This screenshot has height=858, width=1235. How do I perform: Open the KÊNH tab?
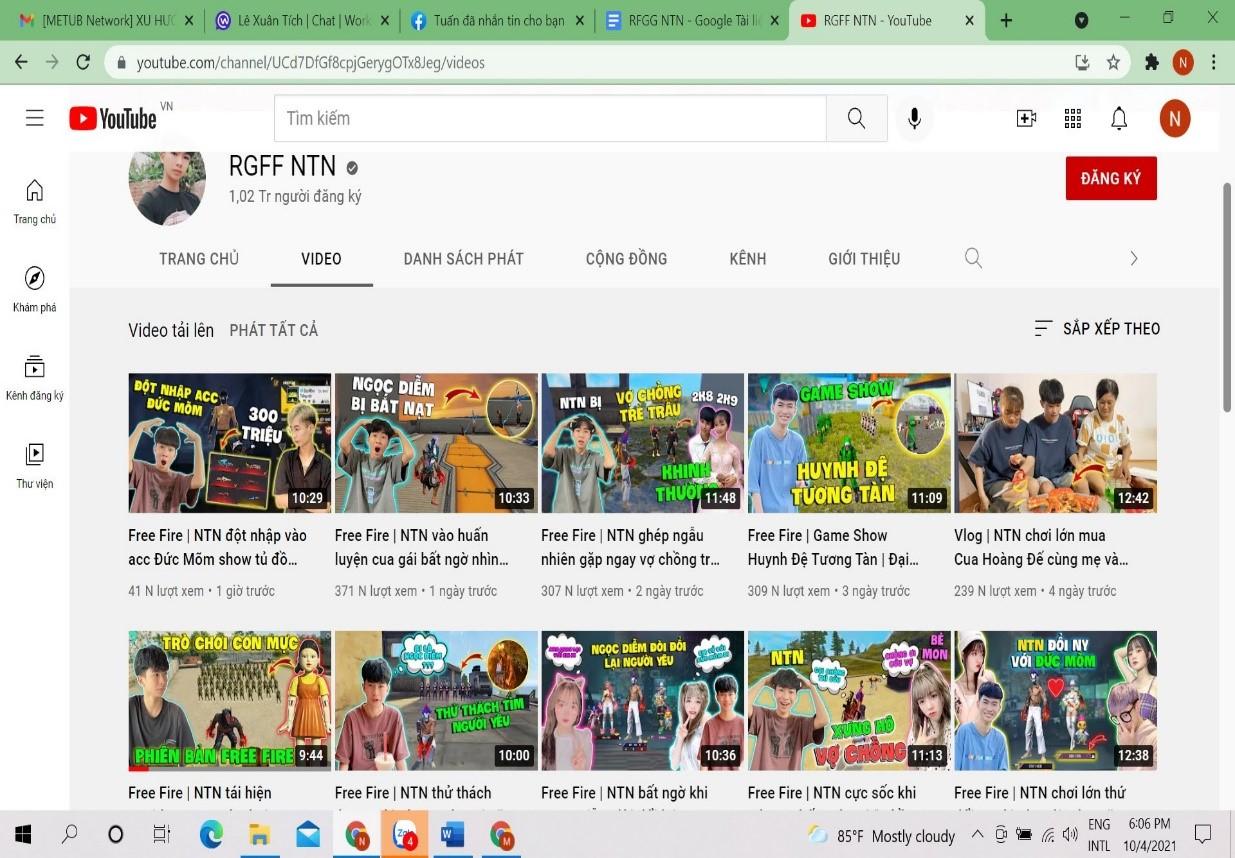pos(748,258)
